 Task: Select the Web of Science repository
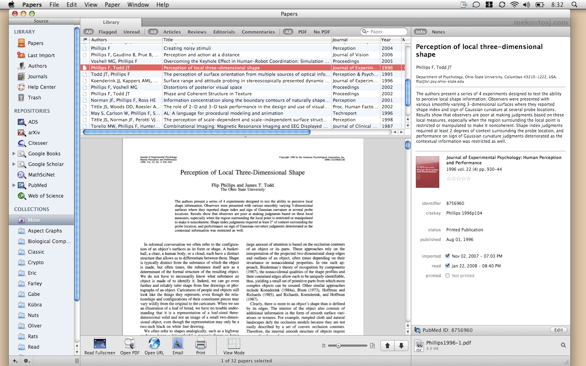(40, 196)
